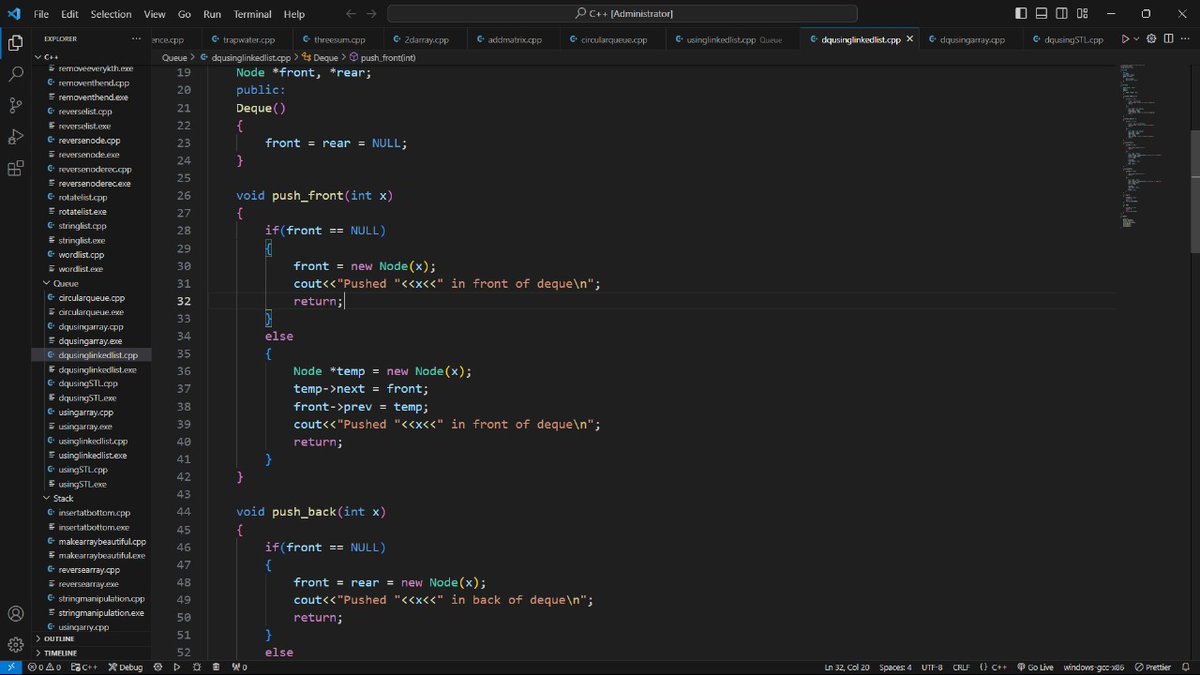The height and width of the screenshot is (675, 1200).
Task: Click the Deque class breadcrumb
Action: (321, 58)
